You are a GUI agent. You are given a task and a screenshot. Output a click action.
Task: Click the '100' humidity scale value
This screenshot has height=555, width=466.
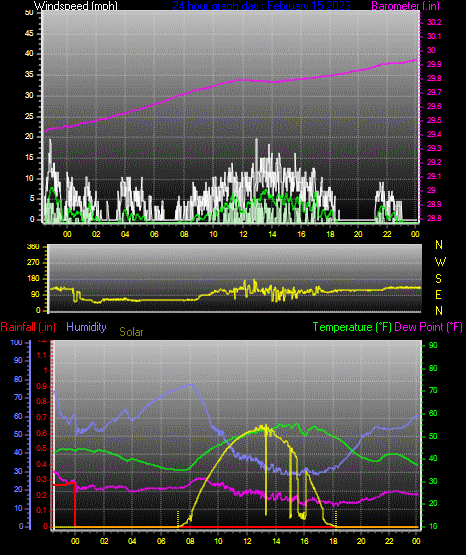coord(17,342)
